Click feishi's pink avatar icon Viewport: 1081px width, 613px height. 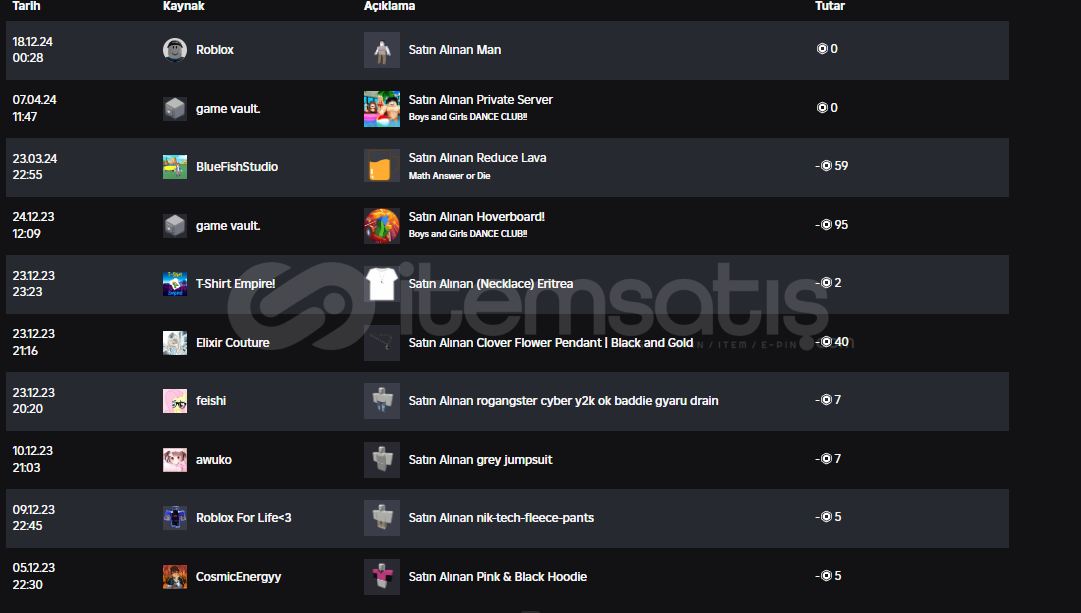click(x=174, y=401)
